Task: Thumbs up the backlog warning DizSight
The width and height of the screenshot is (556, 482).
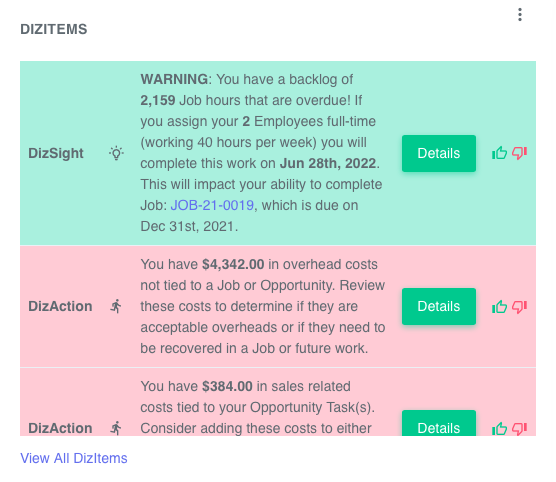Action: [x=499, y=153]
